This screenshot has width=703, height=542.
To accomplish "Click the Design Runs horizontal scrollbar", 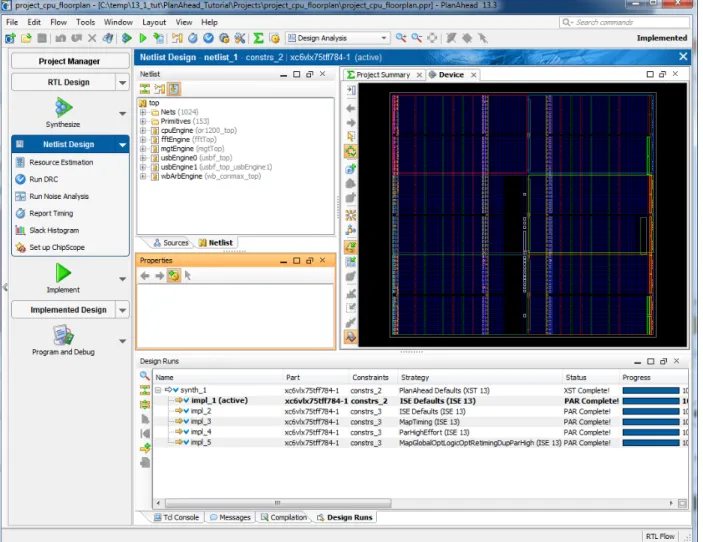I will point(278,503).
